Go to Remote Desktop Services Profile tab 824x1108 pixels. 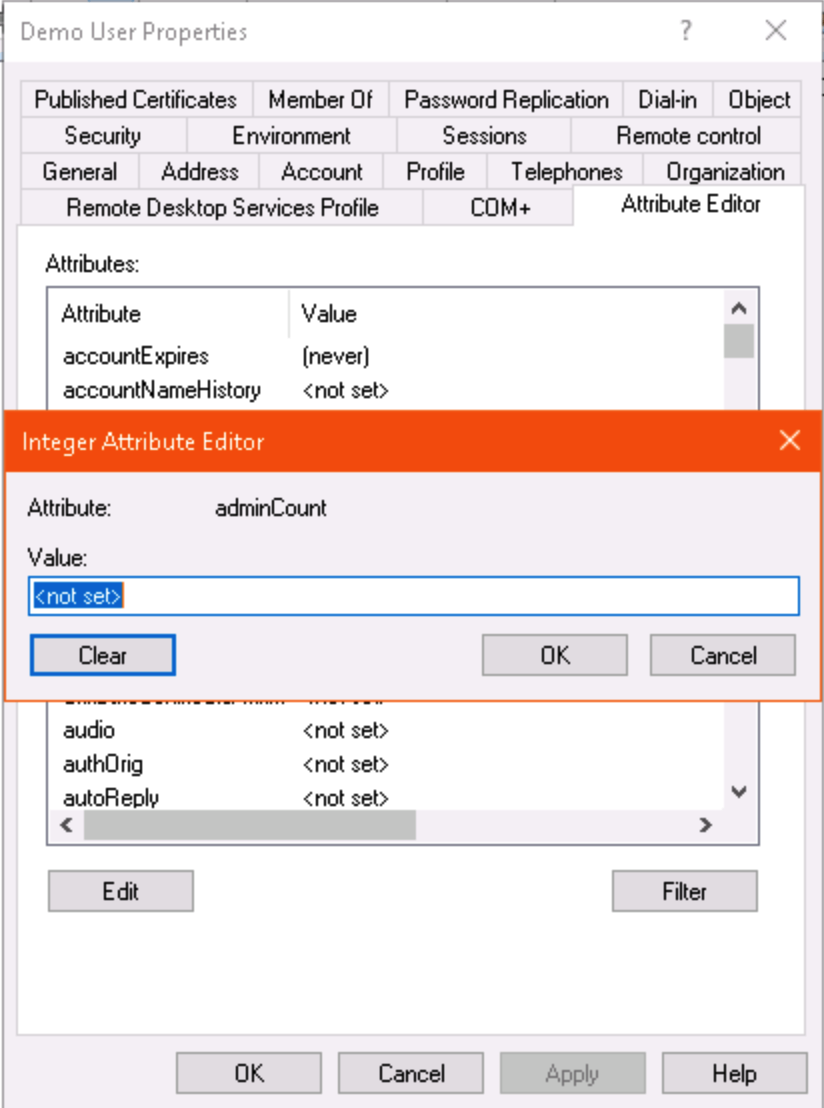pos(222,208)
